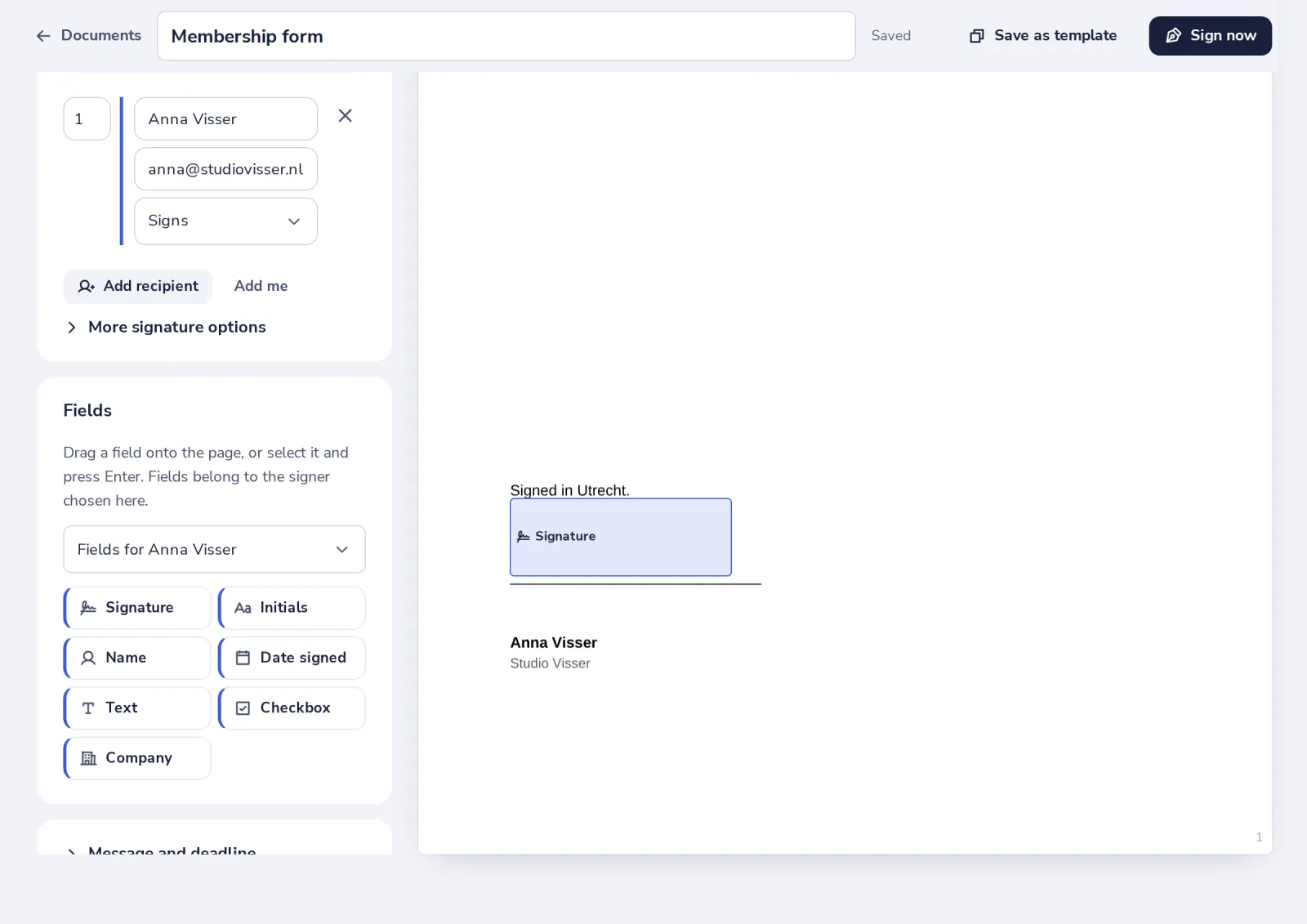Click Add me
This screenshot has height=924, width=1307.
click(x=261, y=286)
